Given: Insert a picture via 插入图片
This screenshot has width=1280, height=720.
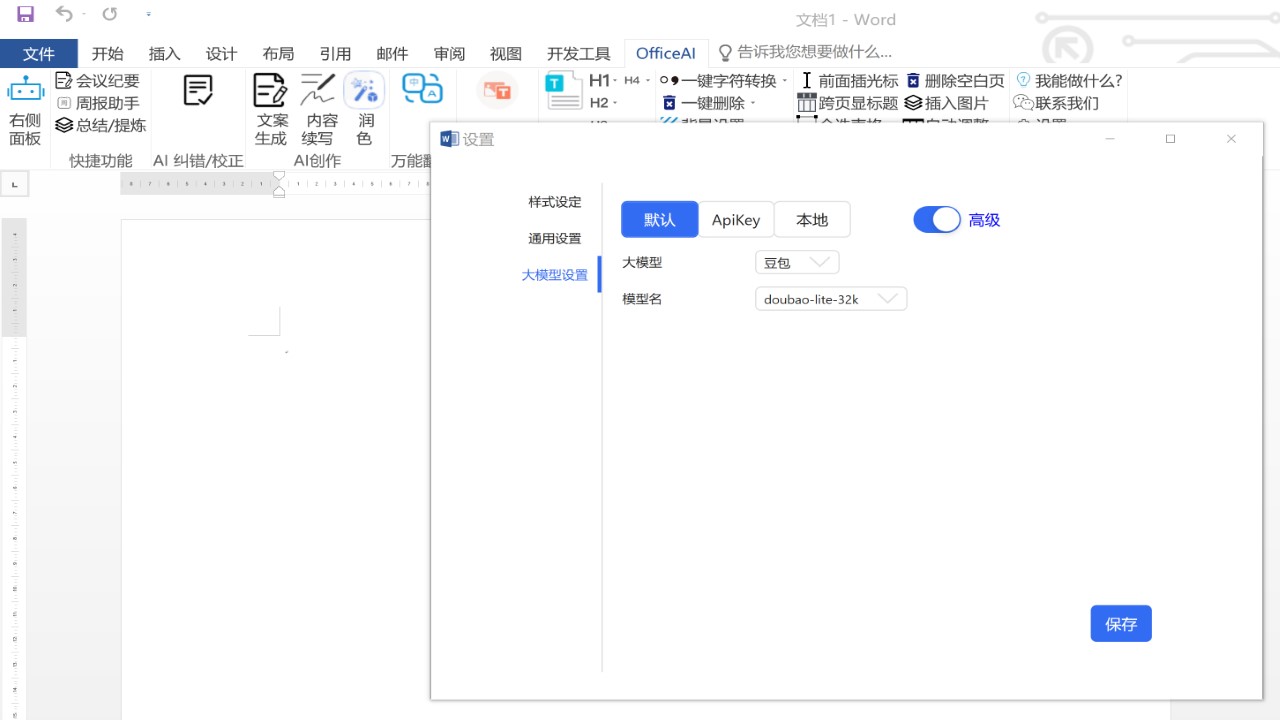Looking at the screenshot, I should click(946, 101).
